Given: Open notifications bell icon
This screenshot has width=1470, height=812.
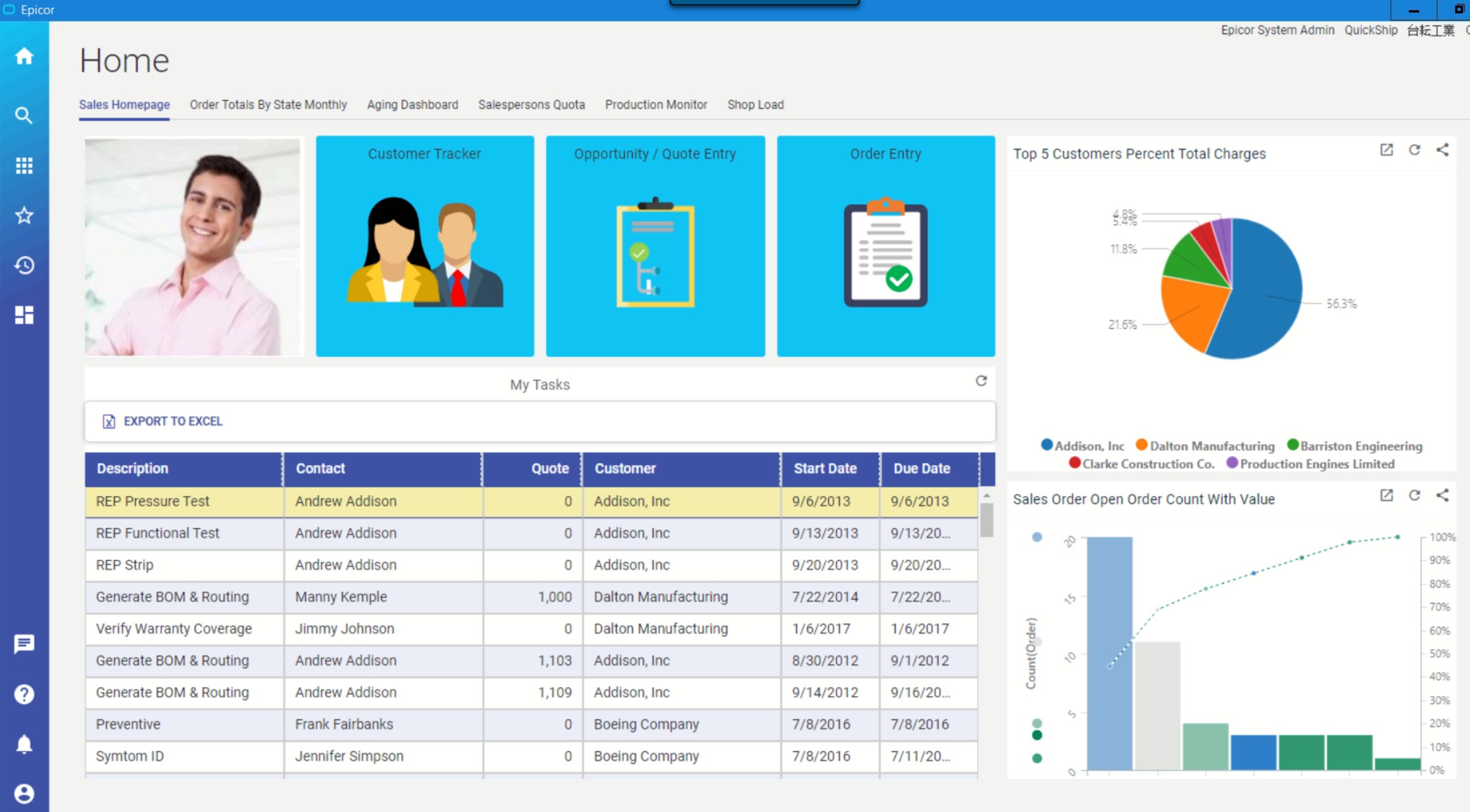Looking at the screenshot, I should click(24, 744).
